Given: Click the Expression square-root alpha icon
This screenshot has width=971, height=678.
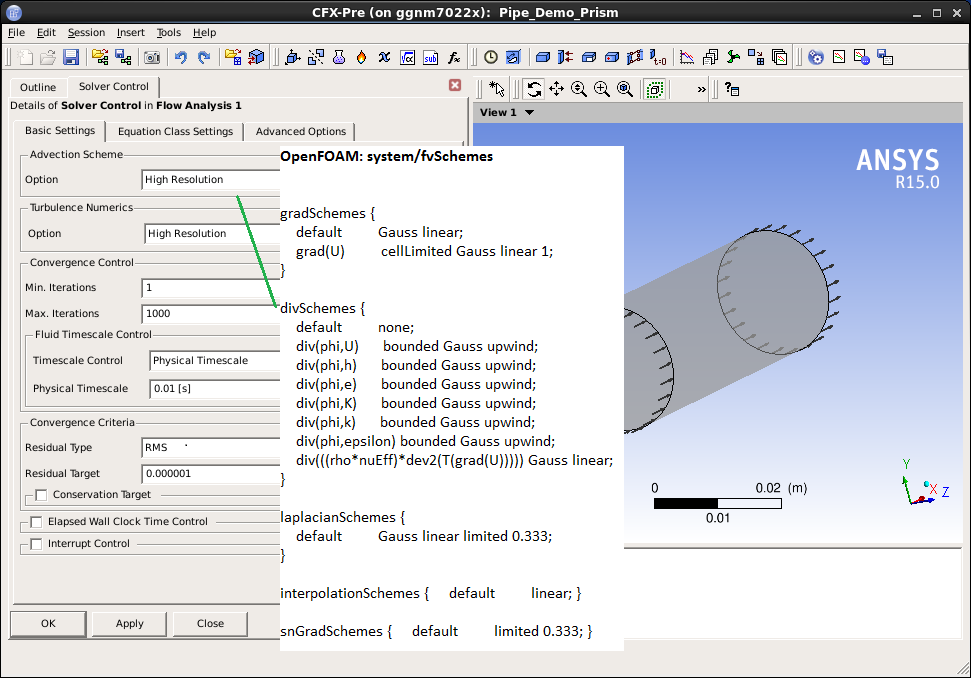Looking at the screenshot, I should click(x=407, y=58).
